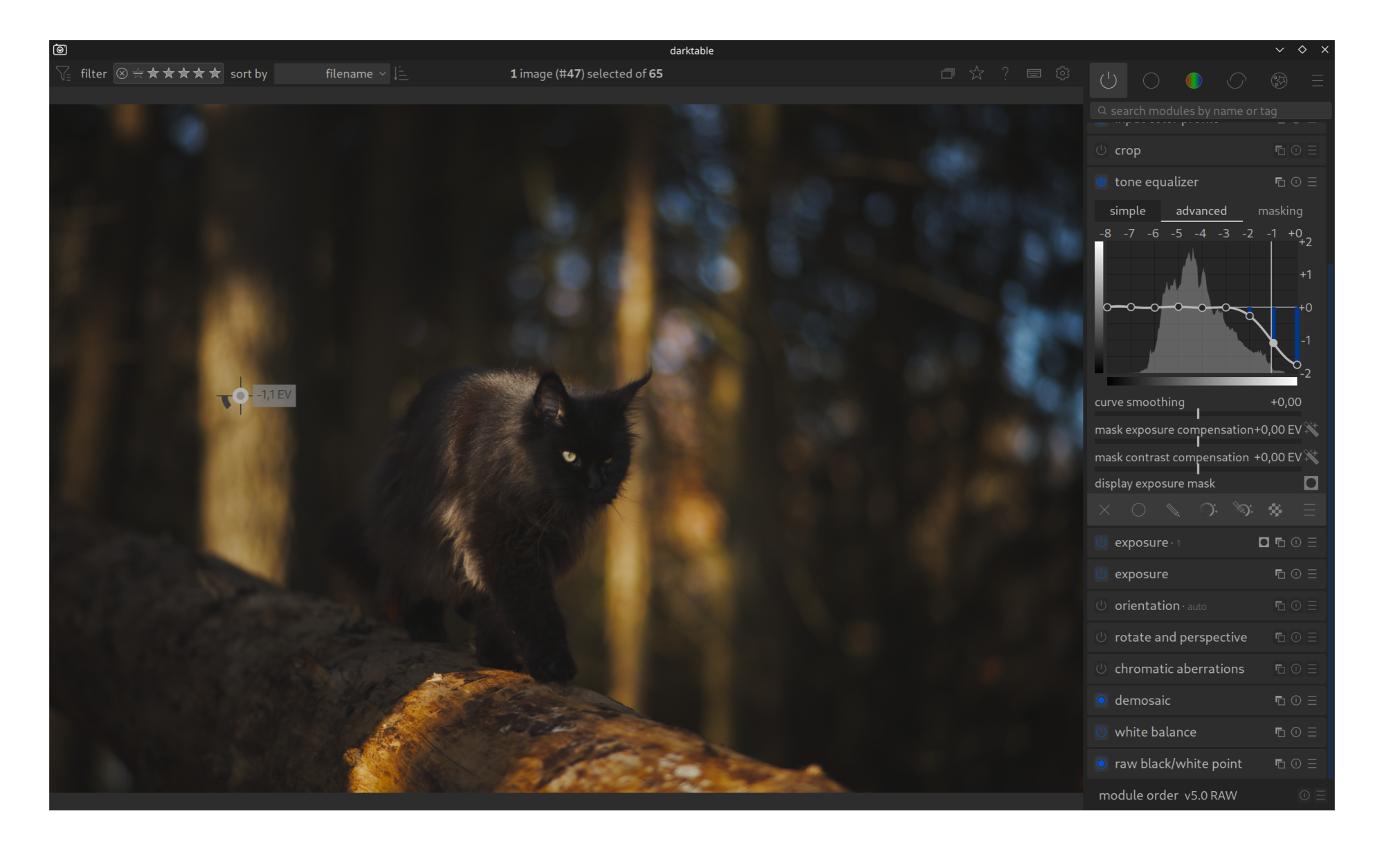Enable the crop module
The width and height of the screenshot is (1384, 868).
point(1101,150)
